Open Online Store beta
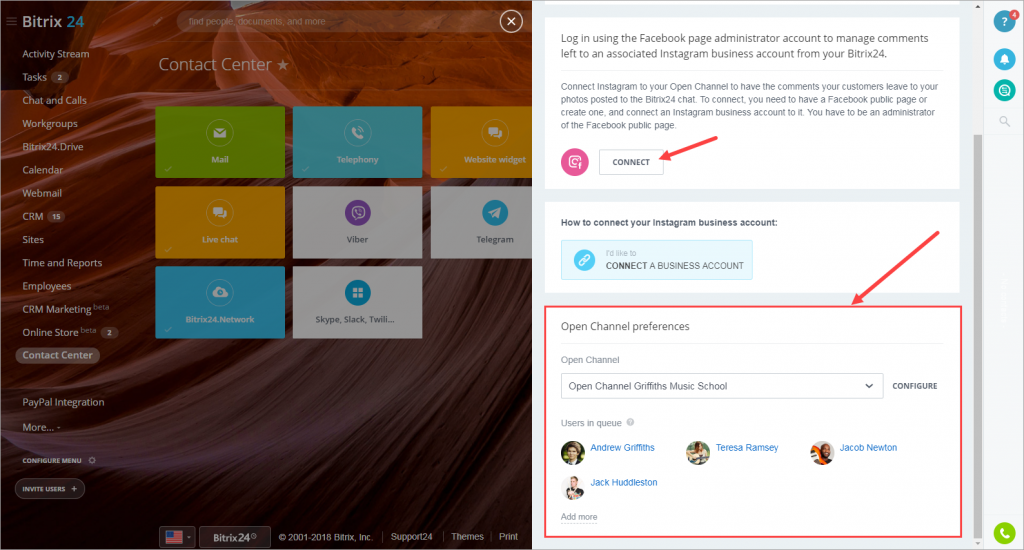The width and height of the screenshot is (1024, 550). 59,332
